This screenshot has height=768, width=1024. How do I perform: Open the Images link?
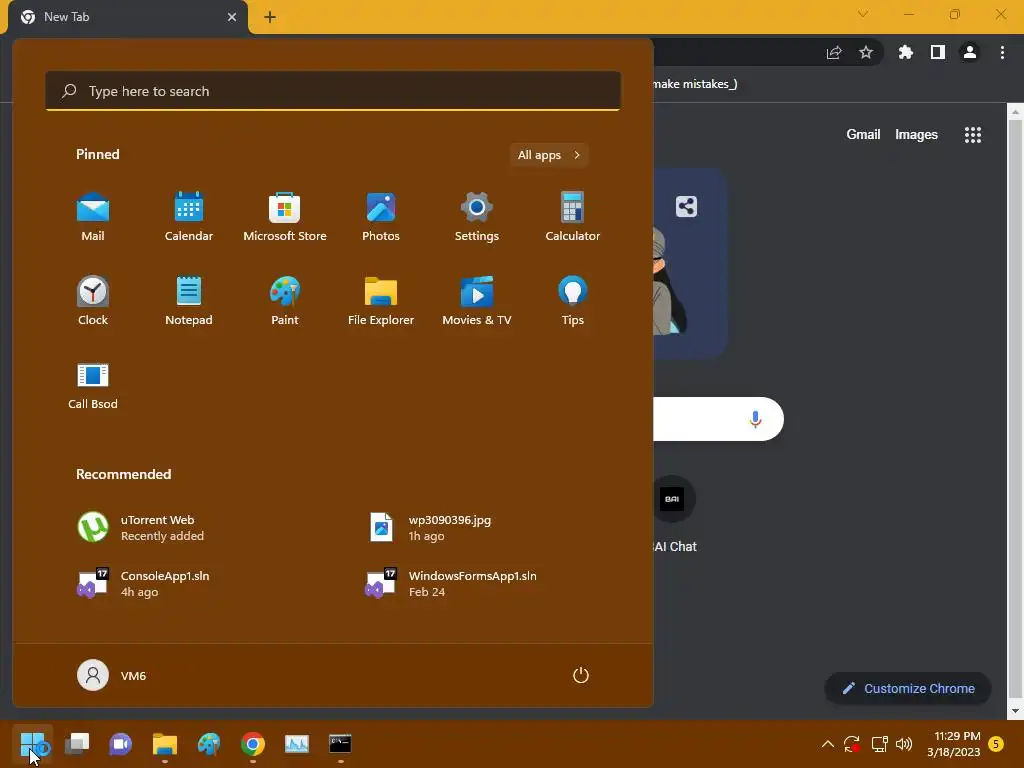tap(916, 135)
